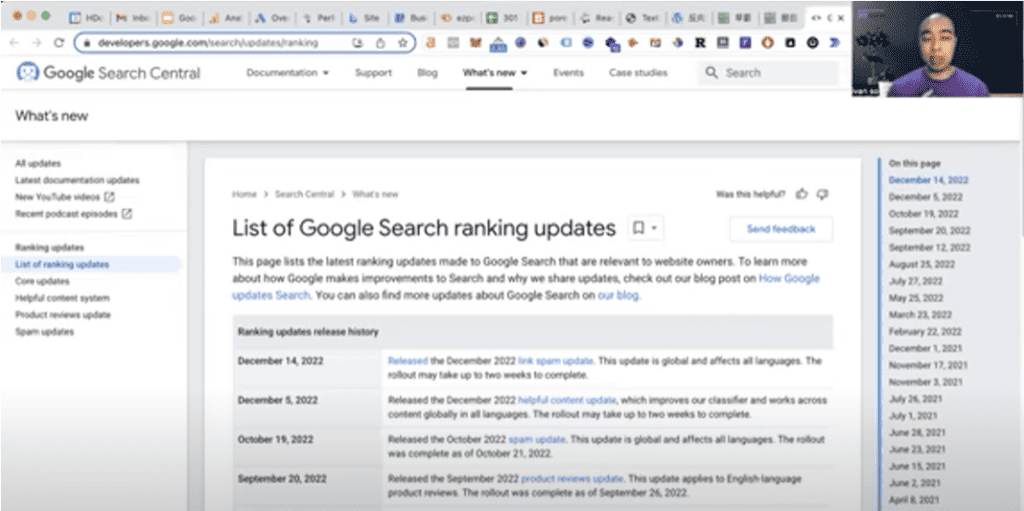Select Product reviews update in sidebar
Viewport: 1024px width, 511px height.
63,315
